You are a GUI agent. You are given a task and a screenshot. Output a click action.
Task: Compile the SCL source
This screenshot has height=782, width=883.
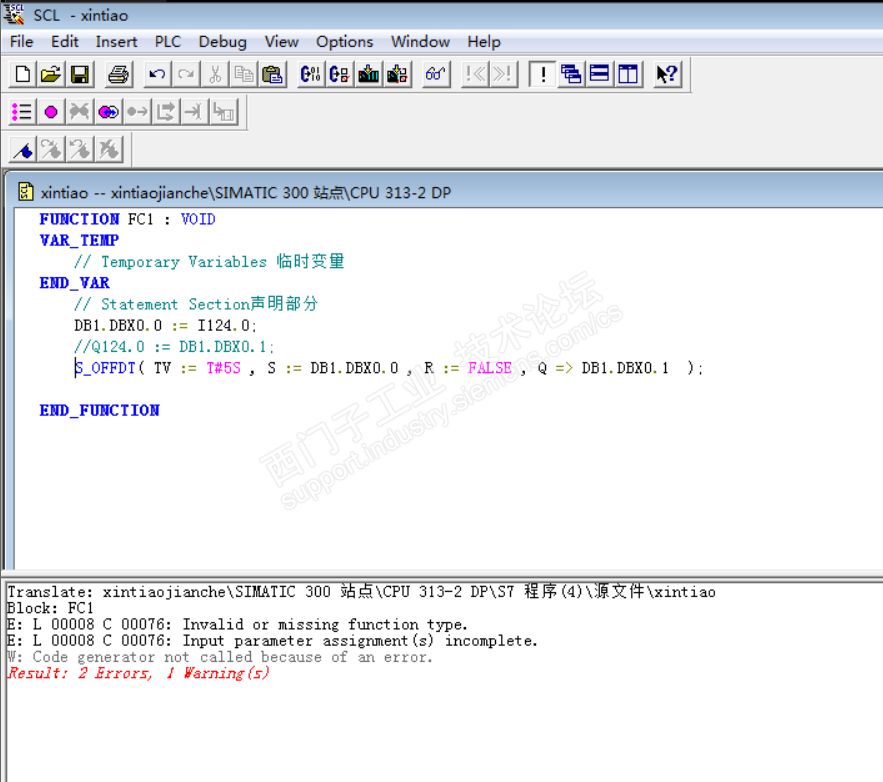coord(310,74)
